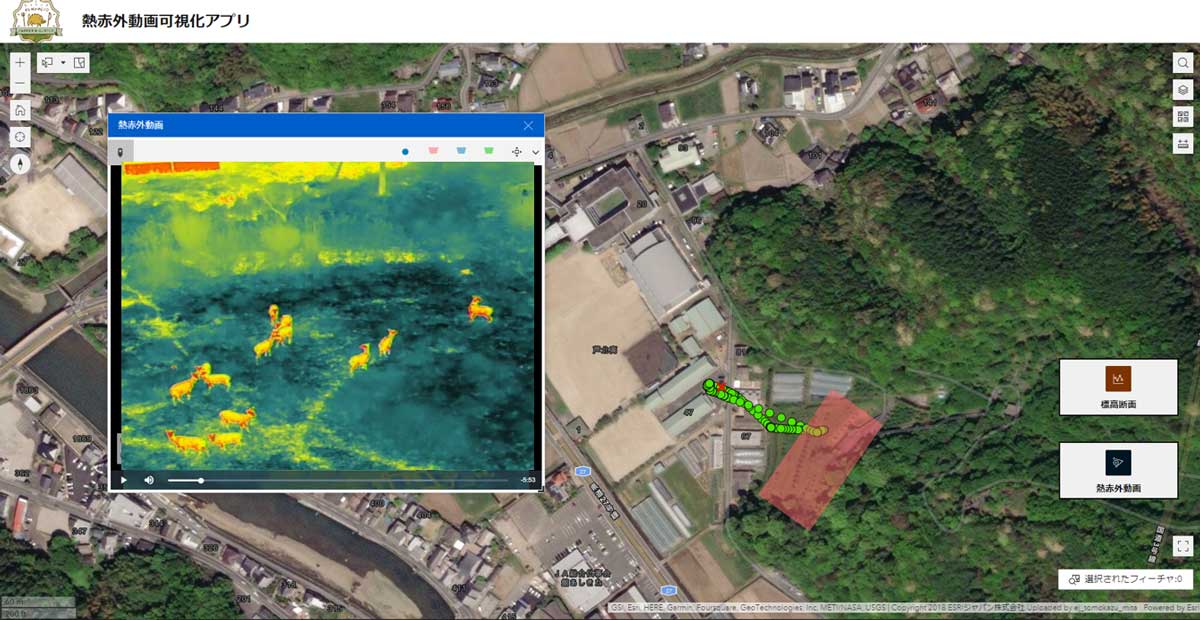1200x620 pixels.
Task: Click the GPS pin icon in the video panel
Action: [120, 152]
